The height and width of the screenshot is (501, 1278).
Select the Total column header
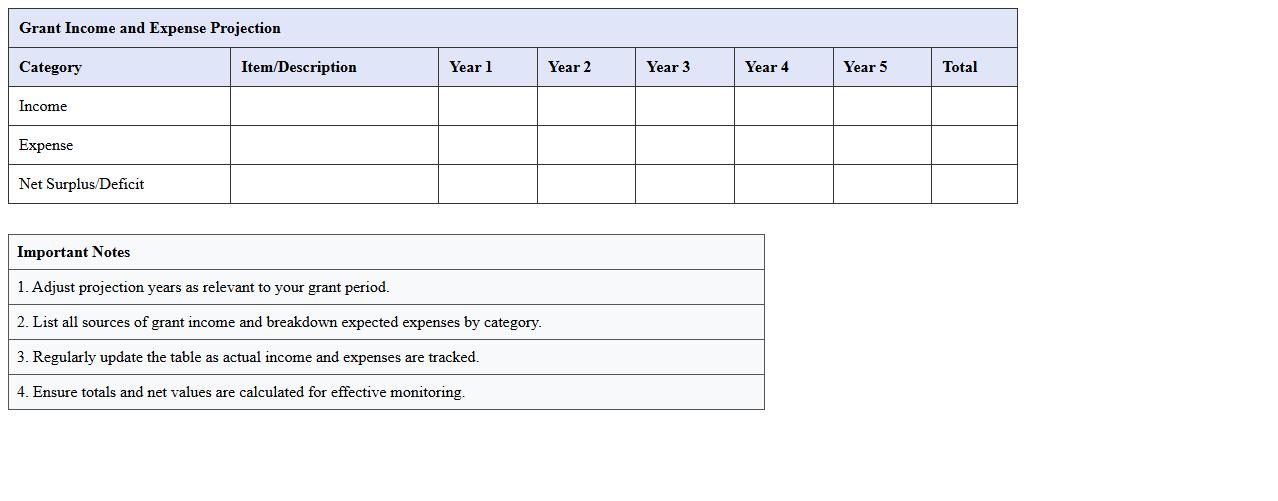click(x=959, y=67)
